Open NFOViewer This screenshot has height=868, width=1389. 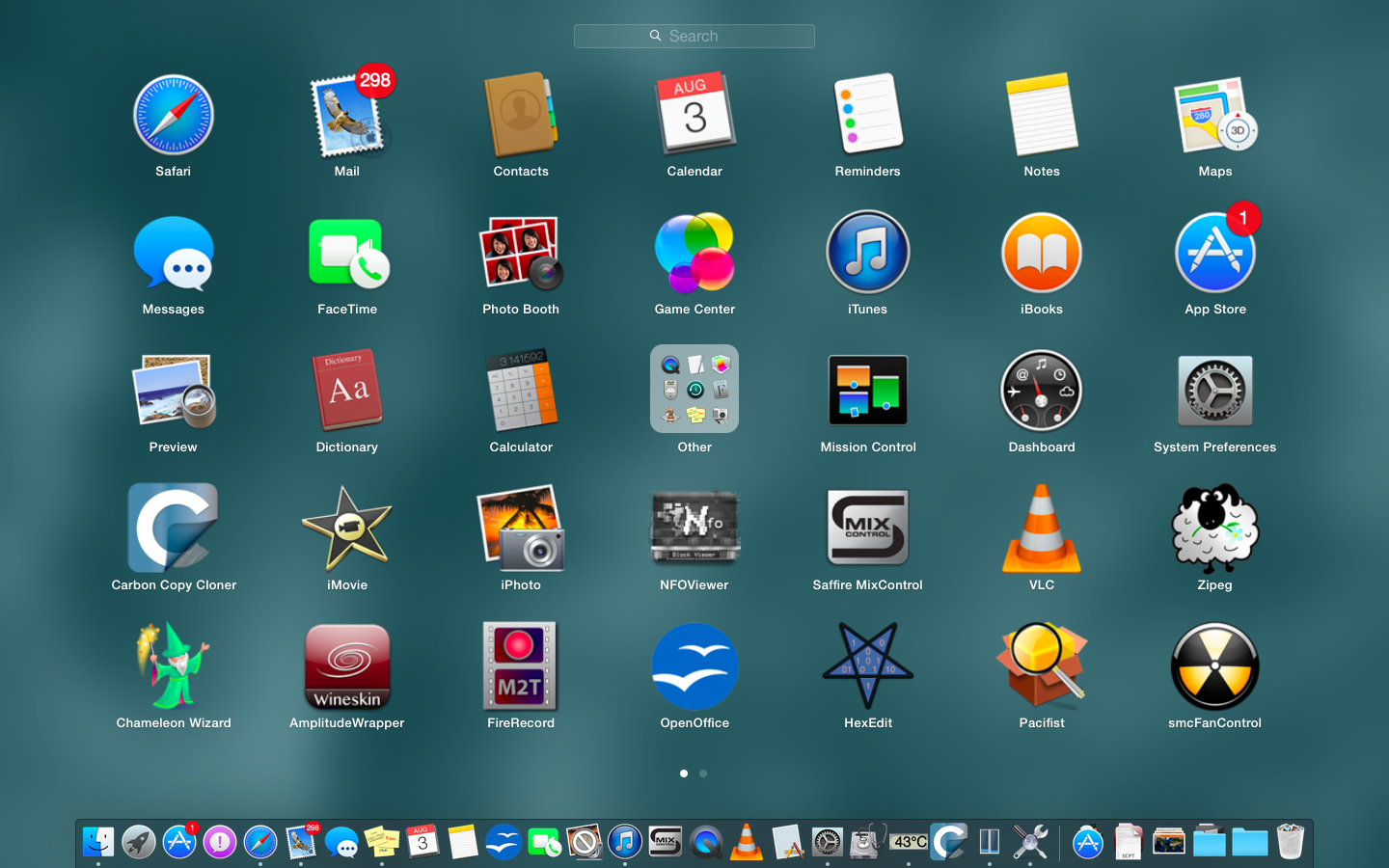click(x=694, y=528)
